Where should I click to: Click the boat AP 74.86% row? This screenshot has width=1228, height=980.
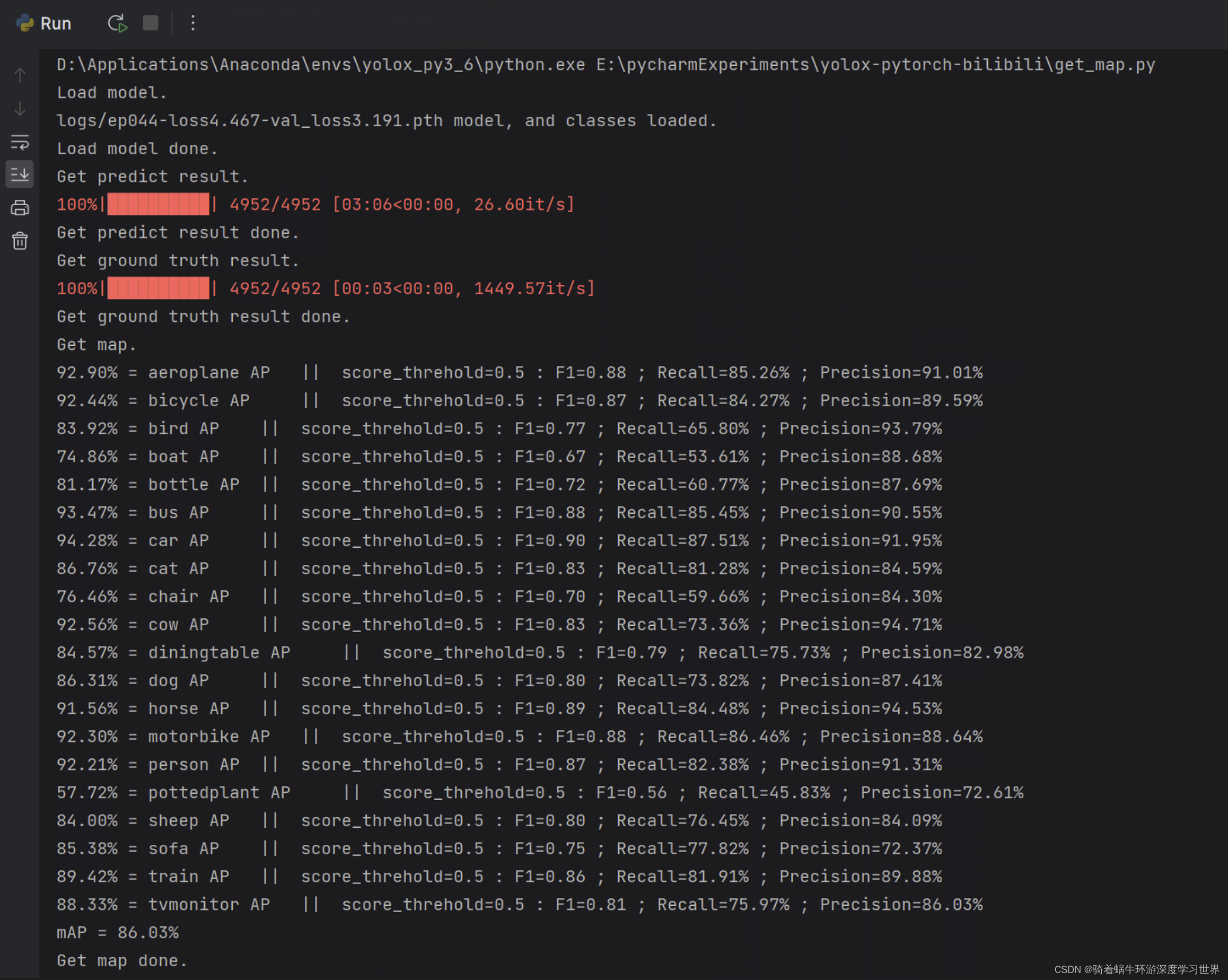pyautogui.click(x=499, y=457)
